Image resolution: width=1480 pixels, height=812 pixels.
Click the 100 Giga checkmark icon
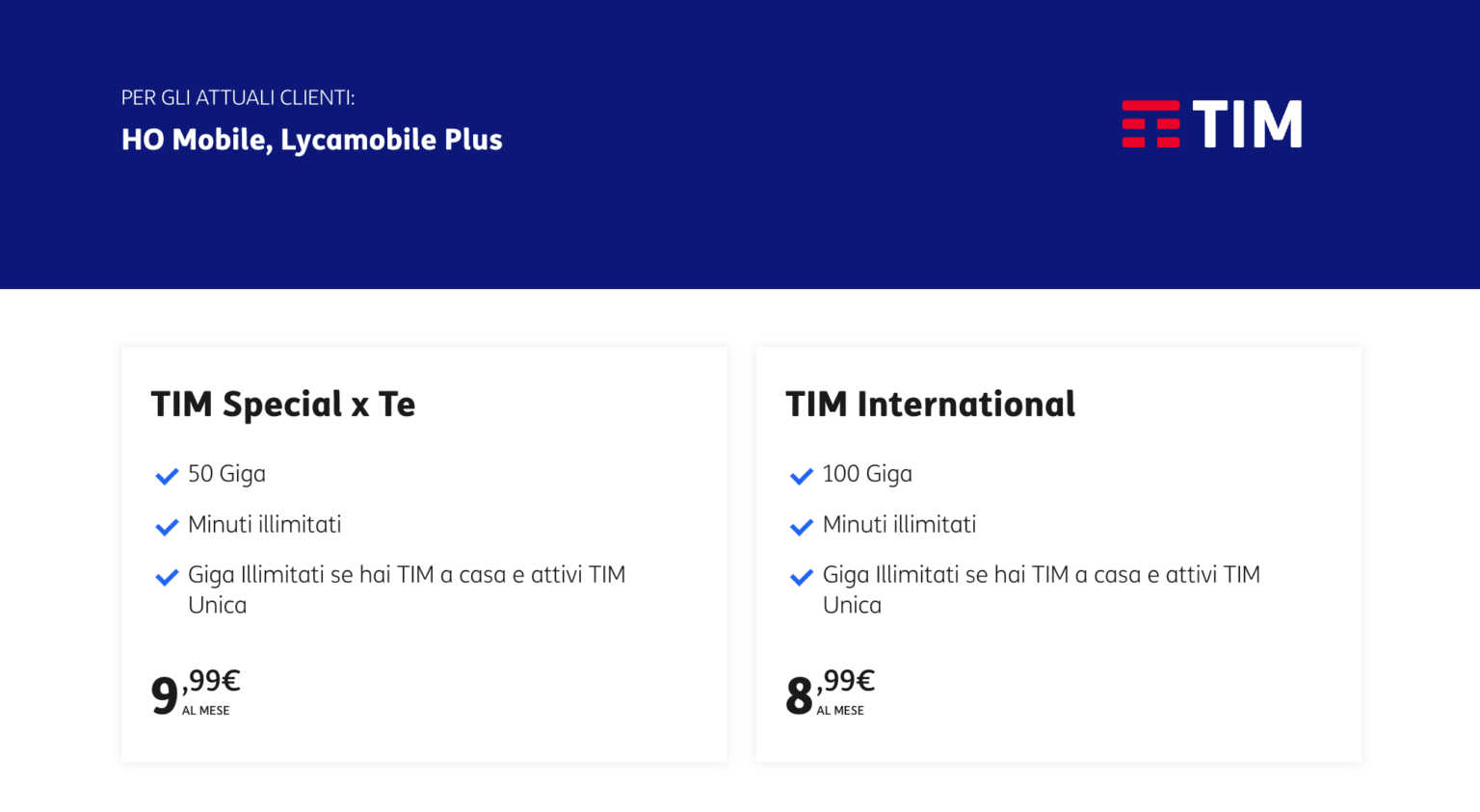(x=801, y=476)
